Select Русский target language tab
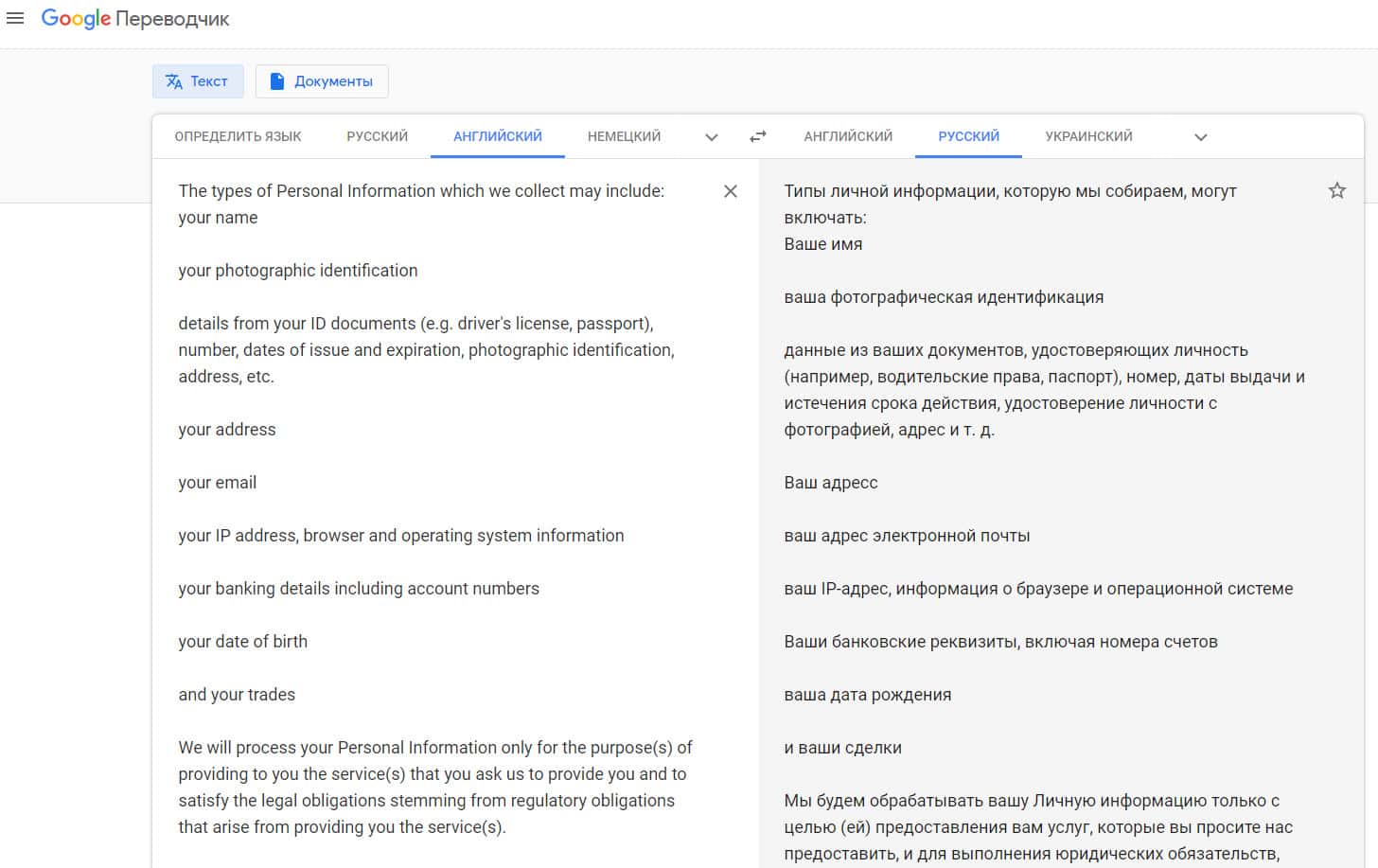The width and height of the screenshot is (1378, 868). 968,136
